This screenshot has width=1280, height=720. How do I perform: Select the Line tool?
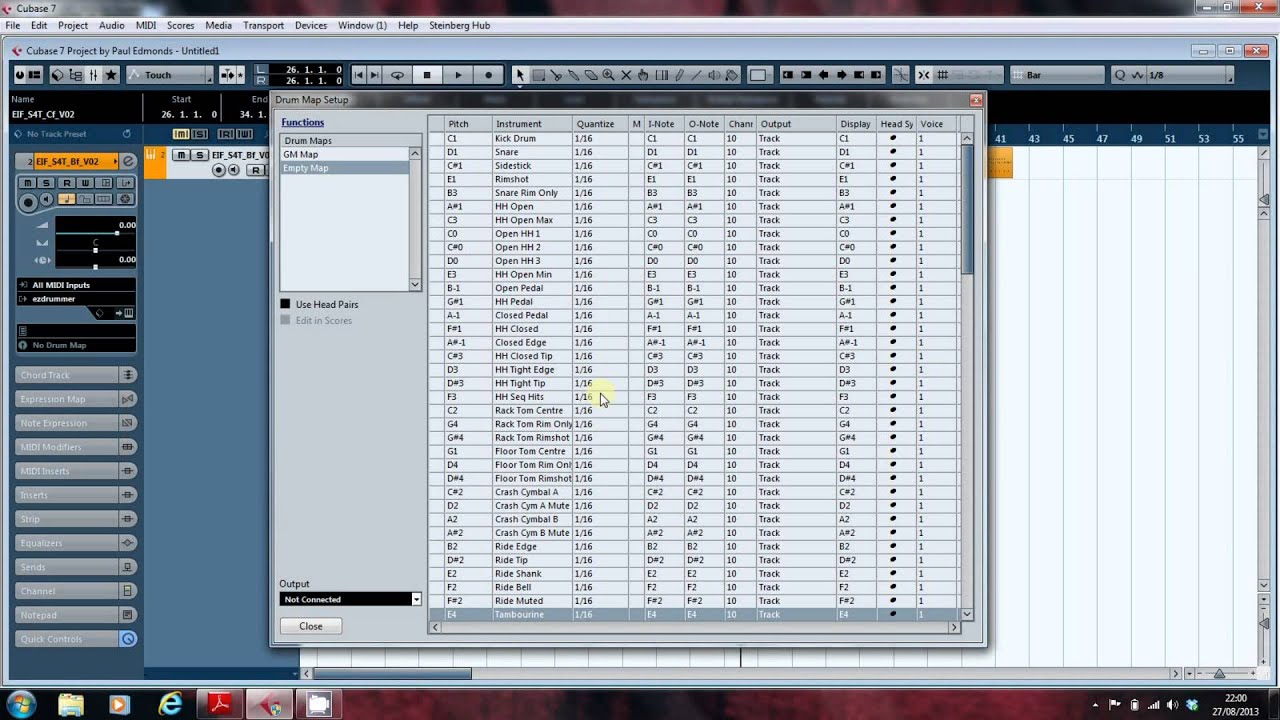pos(696,75)
